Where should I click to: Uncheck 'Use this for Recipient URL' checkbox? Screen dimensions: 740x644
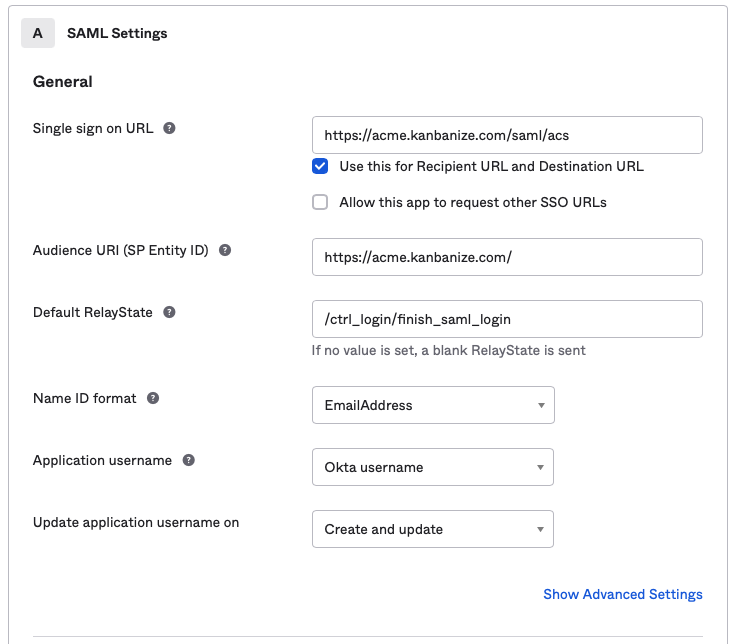(x=320, y=166)
